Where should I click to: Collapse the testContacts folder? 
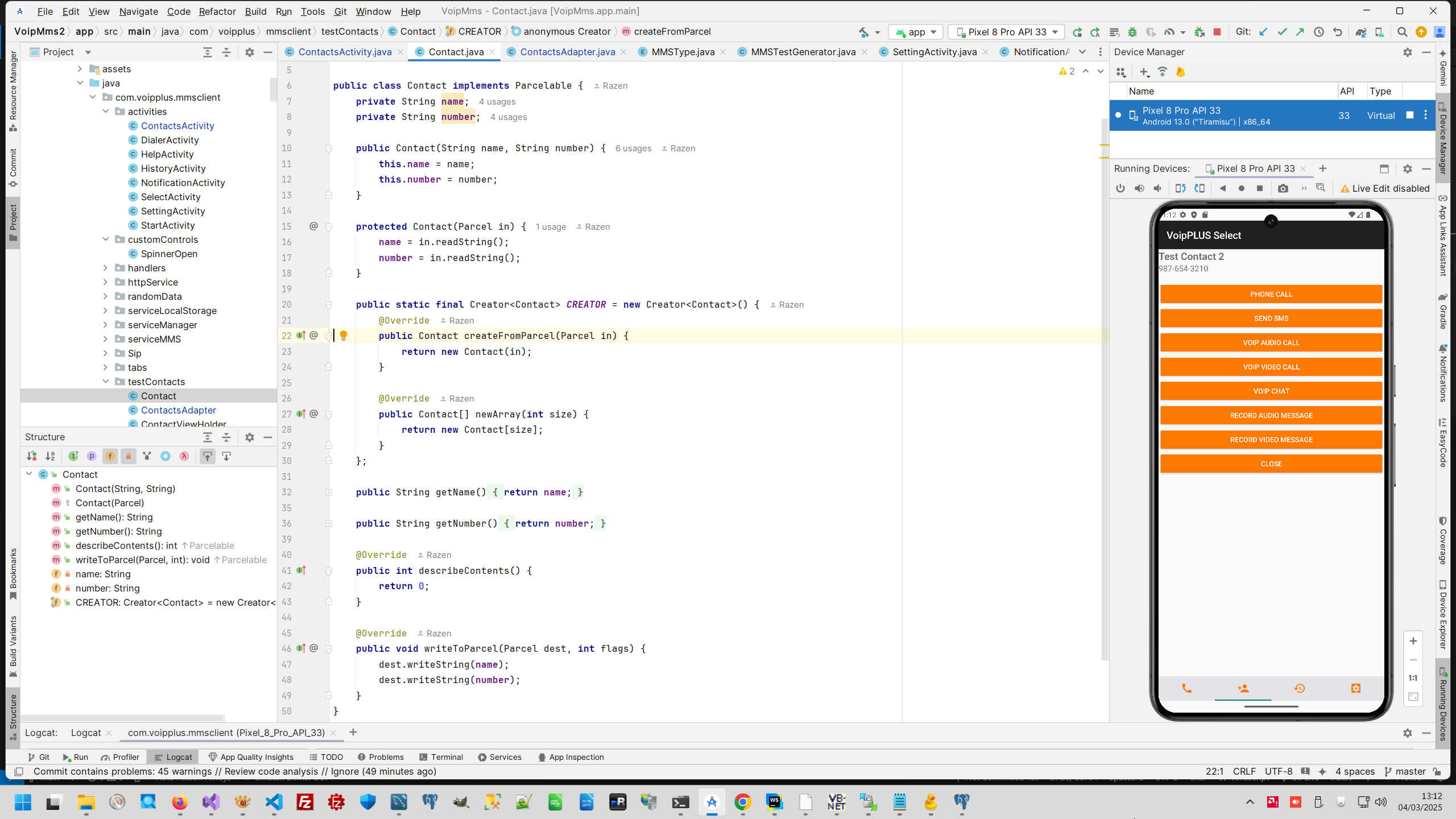click(x=105, y=382)
